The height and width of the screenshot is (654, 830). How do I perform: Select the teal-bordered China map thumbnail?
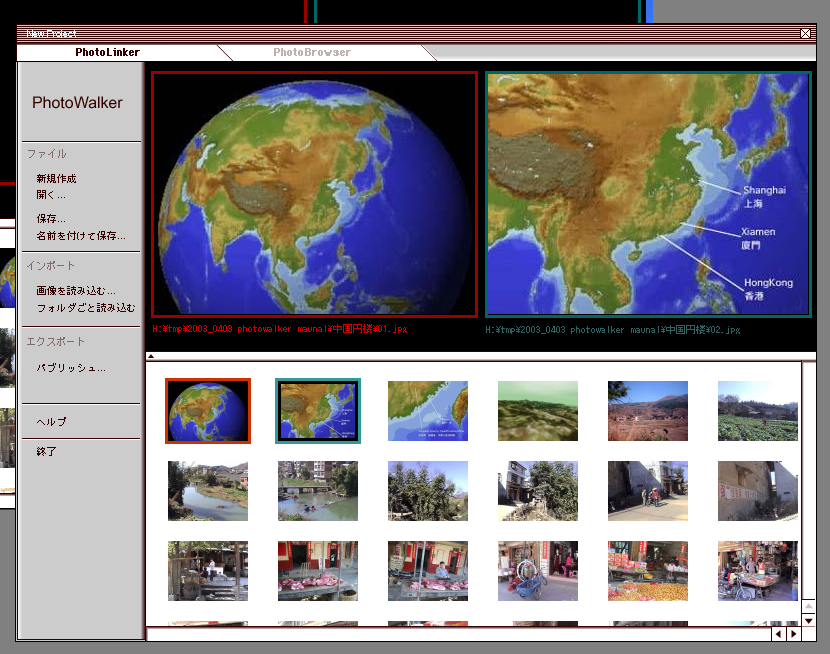click(318, 411)
